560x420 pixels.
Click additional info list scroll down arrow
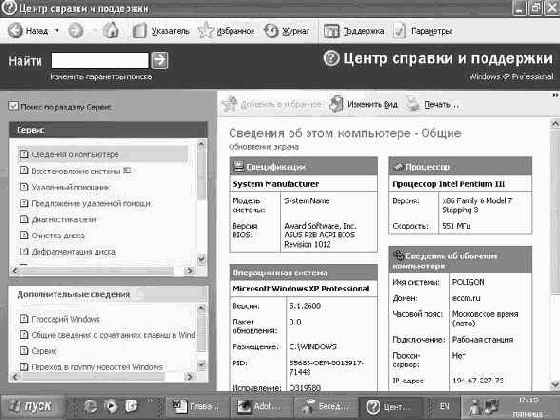coord(201,365)
